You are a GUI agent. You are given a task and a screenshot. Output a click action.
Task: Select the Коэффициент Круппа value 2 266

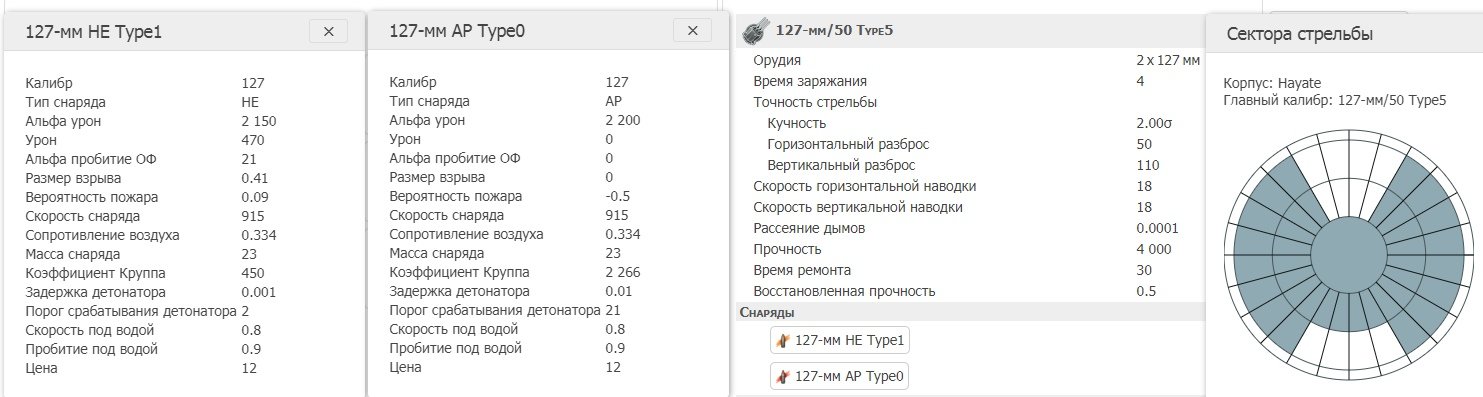pyautogui.click(x=623, y=272)
